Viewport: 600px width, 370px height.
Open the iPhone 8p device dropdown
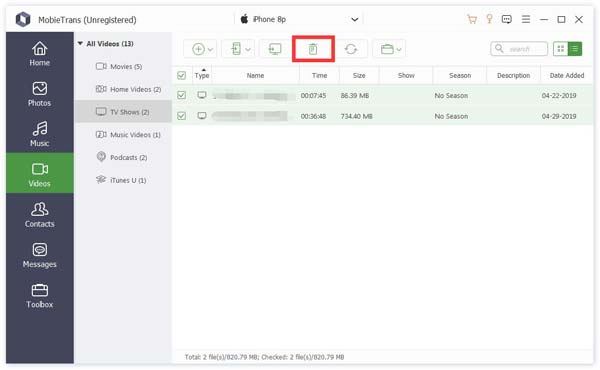tap(299, 19)
